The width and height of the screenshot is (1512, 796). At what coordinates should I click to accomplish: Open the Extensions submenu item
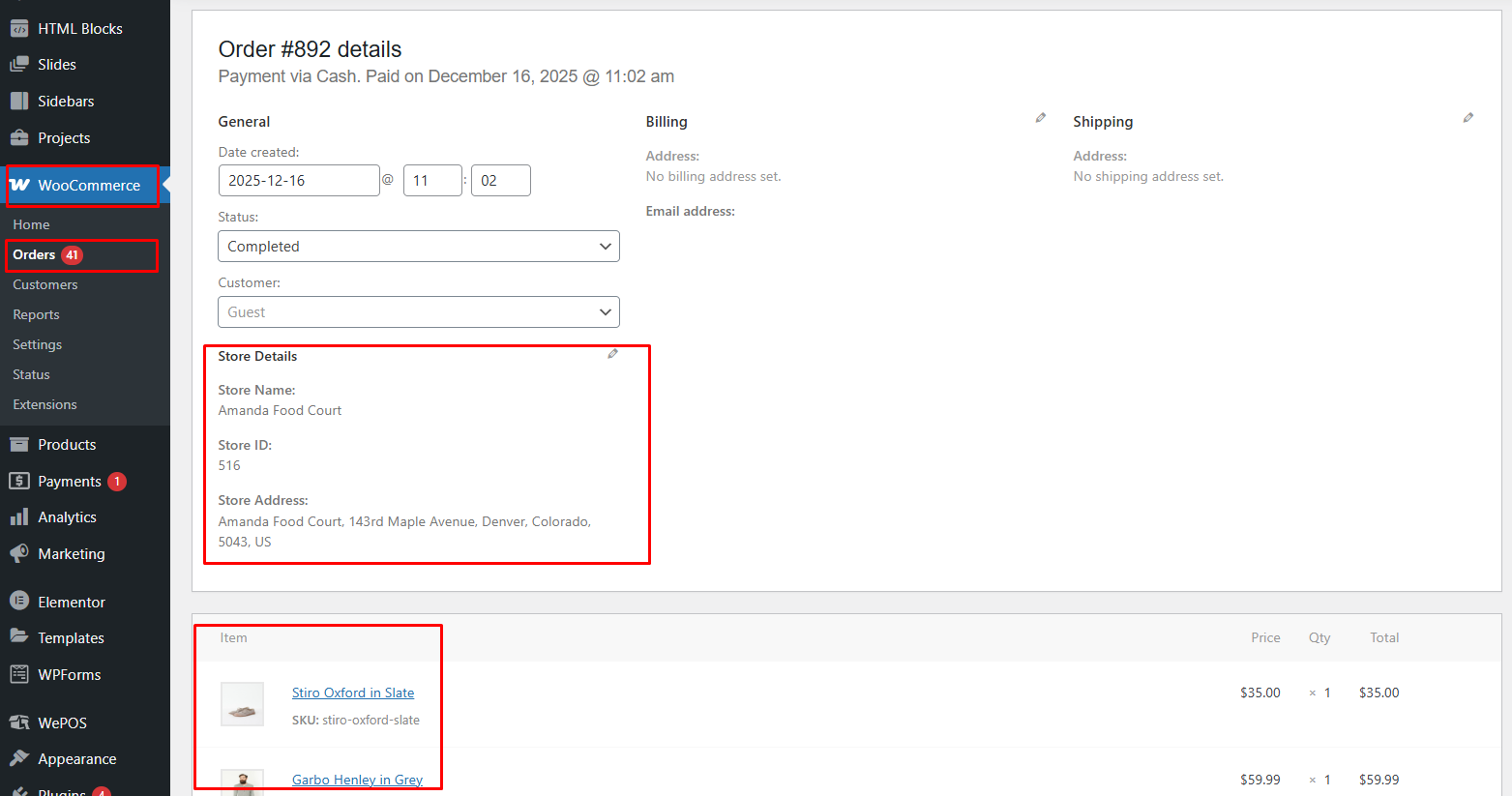[44, 404]
